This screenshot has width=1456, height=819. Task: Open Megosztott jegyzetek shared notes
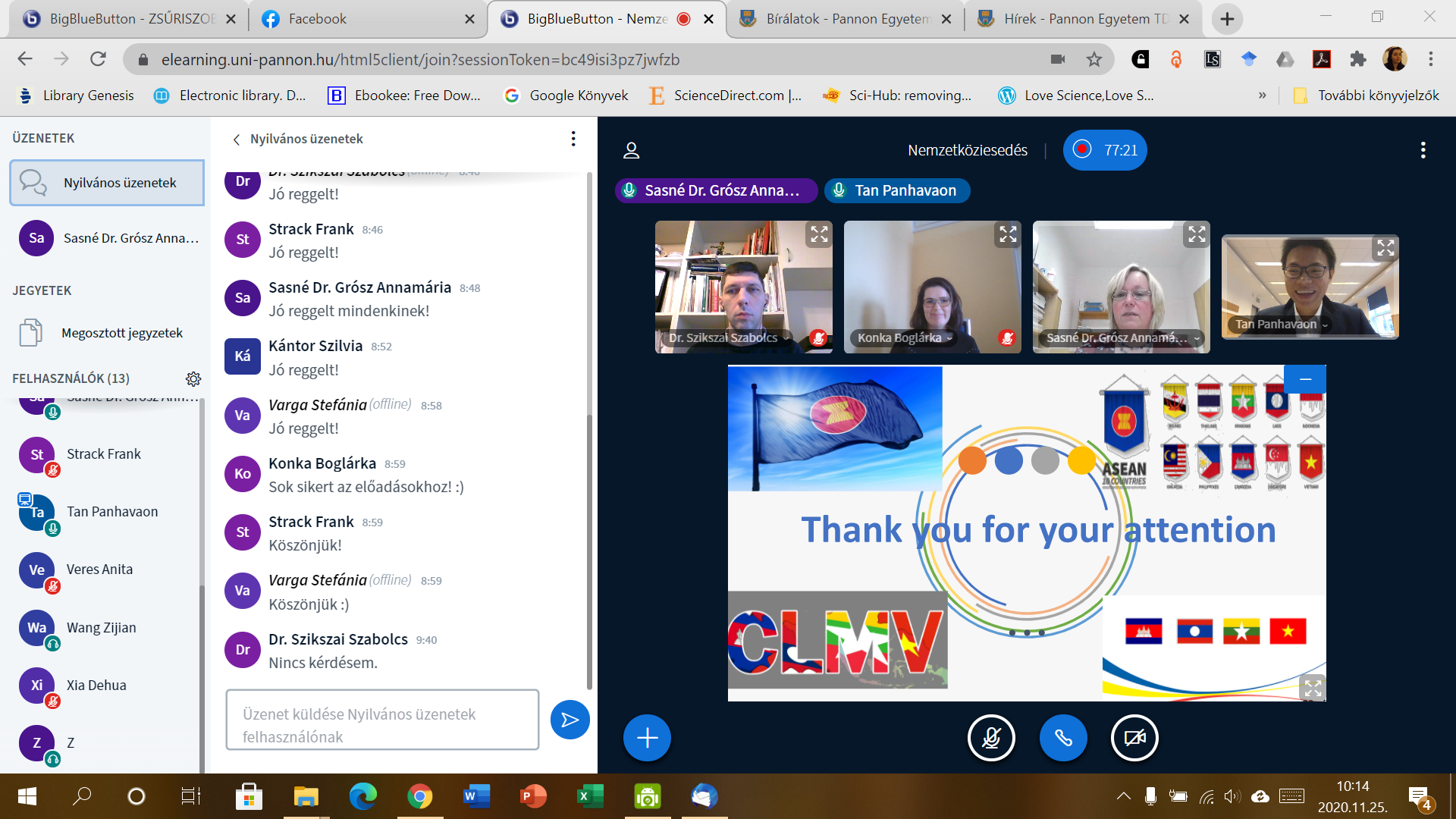pyautogui.click(x=121, y=333)
